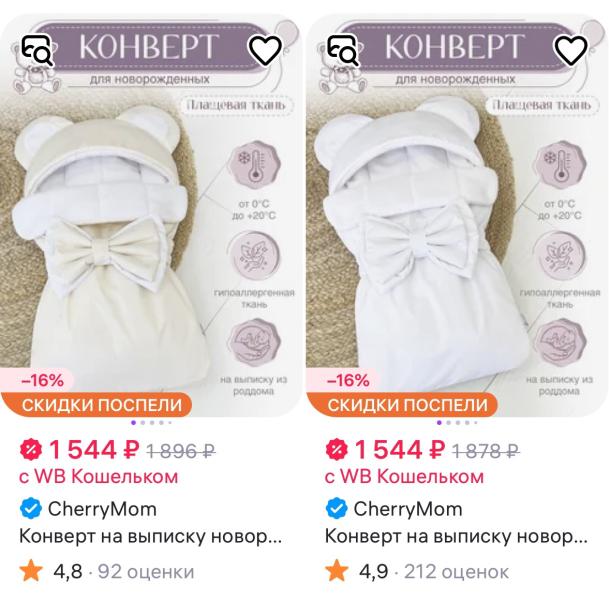Click the discount percent badge beside 1 878 ₽ price
609x600 pixels.
336,450
